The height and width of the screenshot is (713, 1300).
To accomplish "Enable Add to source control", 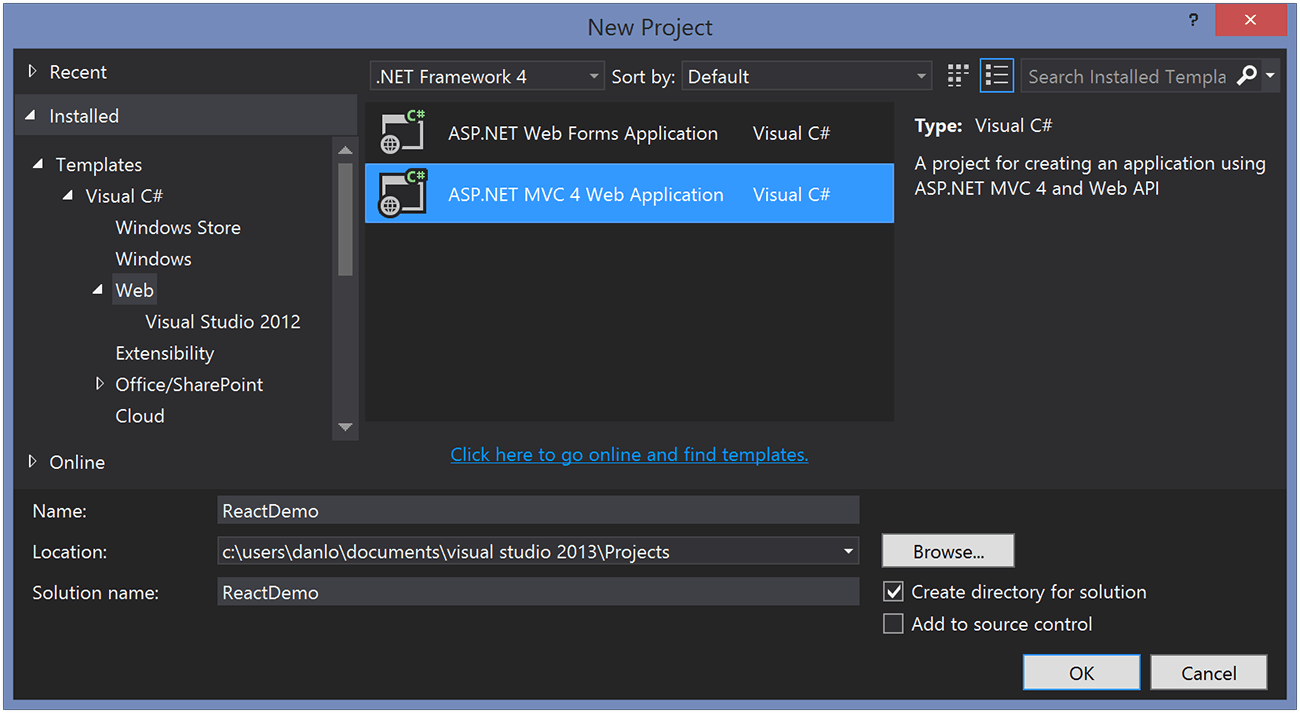I will [x=894, y=624].
